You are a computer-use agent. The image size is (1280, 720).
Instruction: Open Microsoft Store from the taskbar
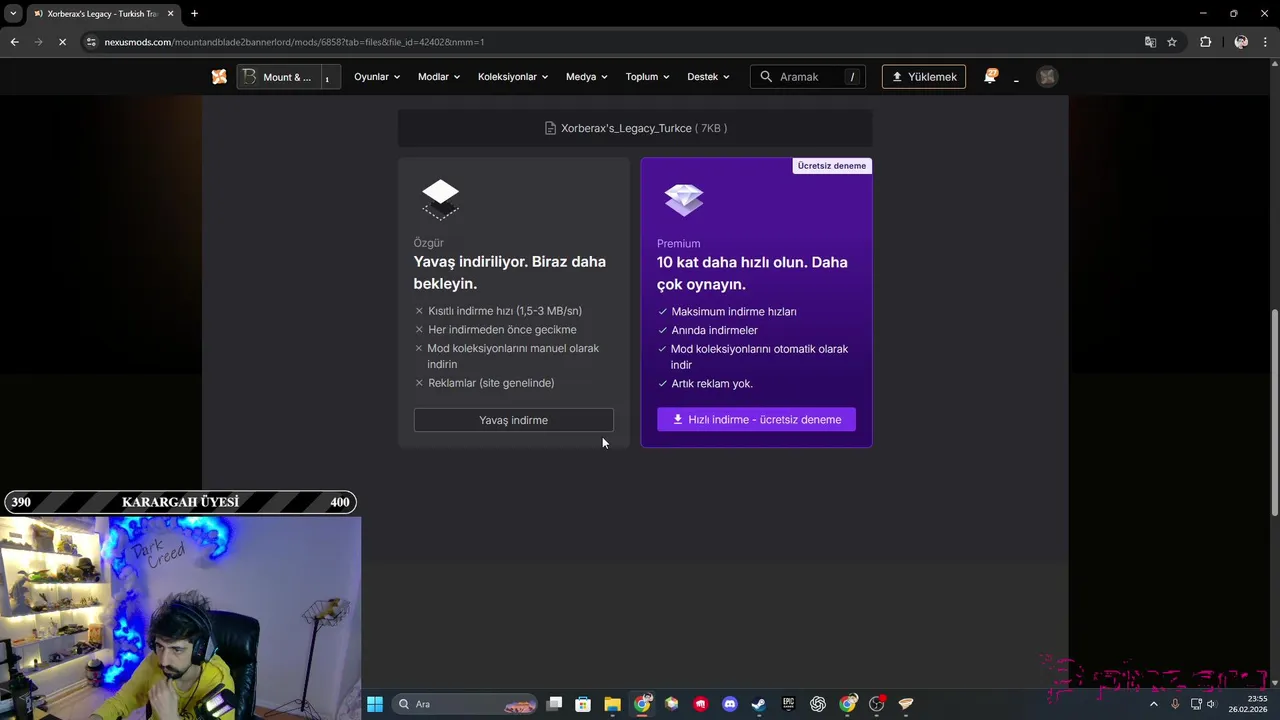tap(583, 704)
